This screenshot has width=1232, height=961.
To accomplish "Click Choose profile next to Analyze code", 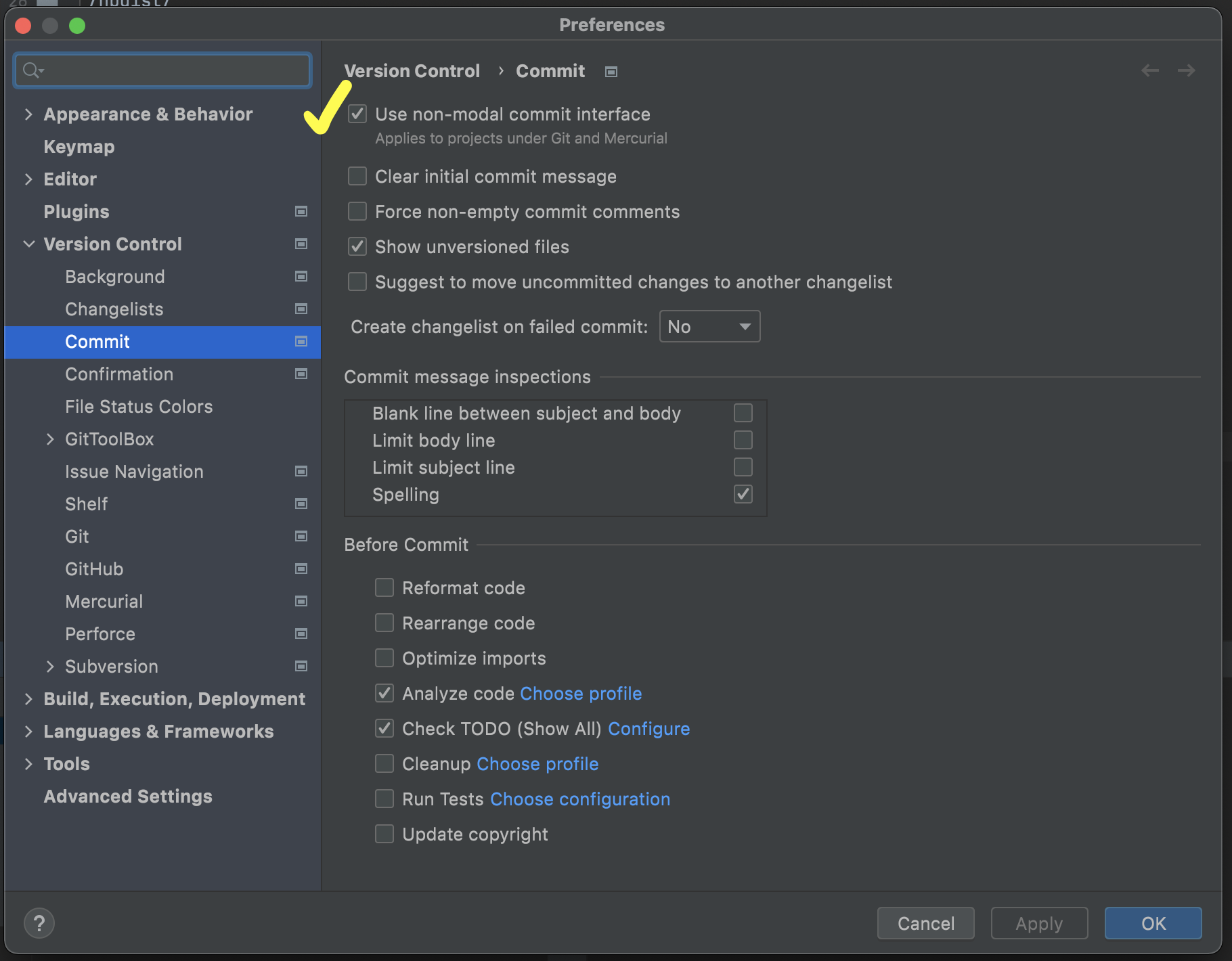I will tap(581, 693).
